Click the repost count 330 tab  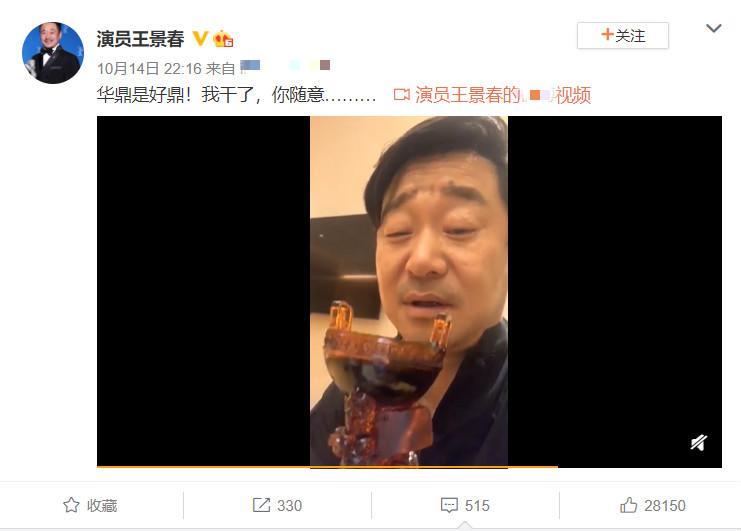(277, 505)
